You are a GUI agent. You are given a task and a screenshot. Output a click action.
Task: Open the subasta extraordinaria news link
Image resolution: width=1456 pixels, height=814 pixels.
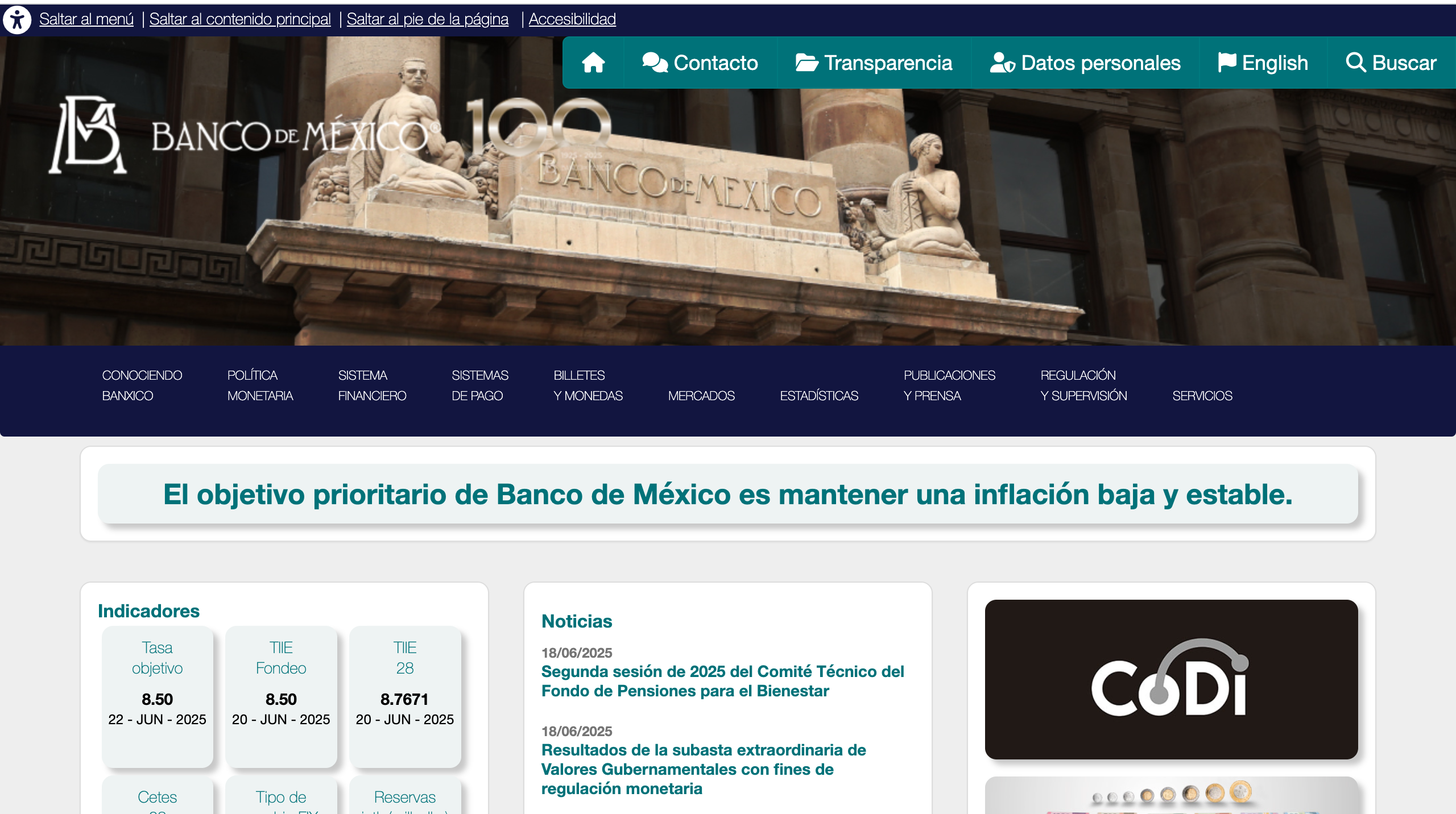[x=703, y=769]
